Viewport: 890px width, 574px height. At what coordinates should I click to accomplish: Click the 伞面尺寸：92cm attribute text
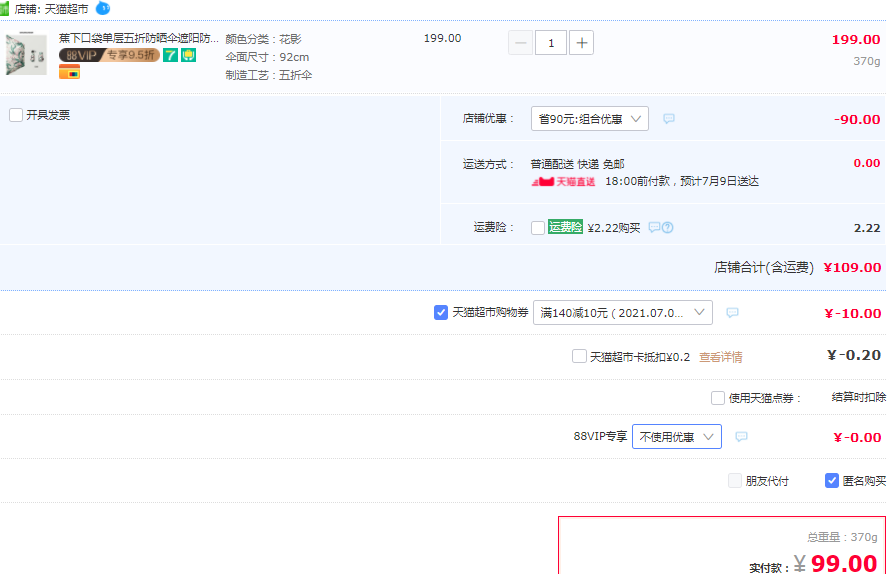click(x=267, y=57)
